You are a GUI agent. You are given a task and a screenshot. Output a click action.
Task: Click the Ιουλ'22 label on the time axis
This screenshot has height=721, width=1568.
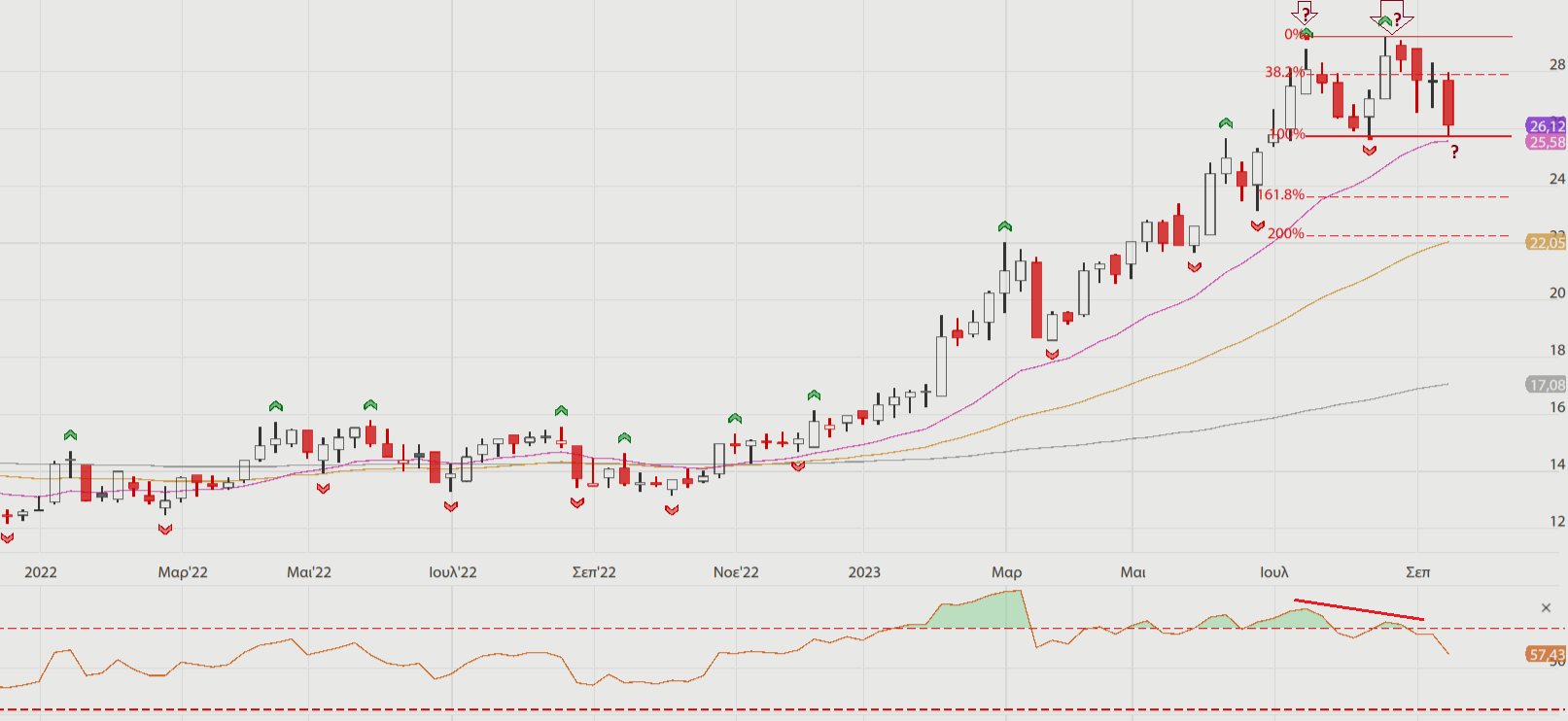click(x=453, y=571)
